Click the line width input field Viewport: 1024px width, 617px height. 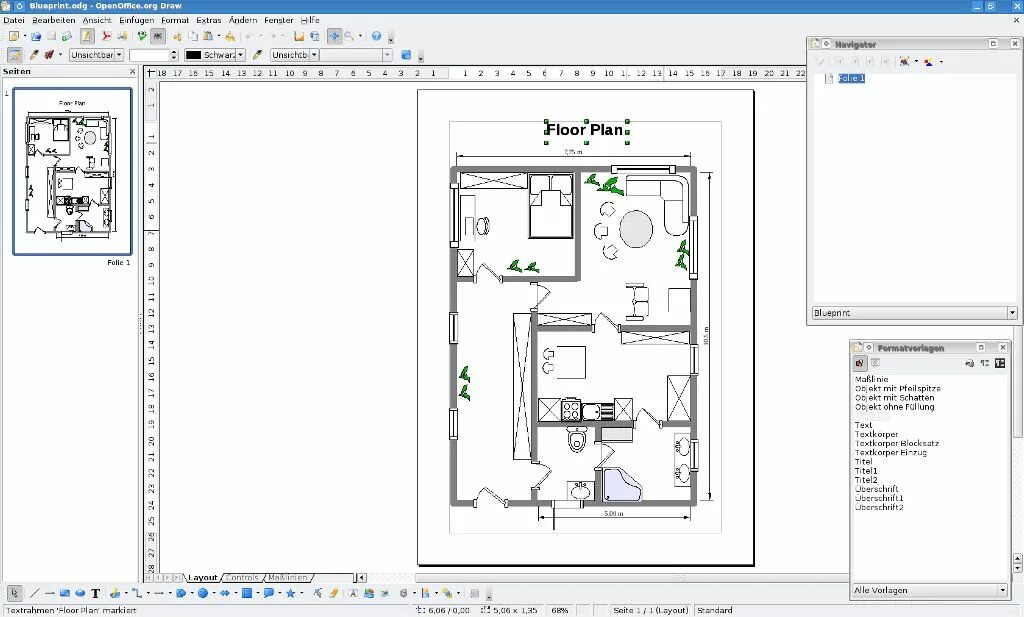(x=150, y=55)
